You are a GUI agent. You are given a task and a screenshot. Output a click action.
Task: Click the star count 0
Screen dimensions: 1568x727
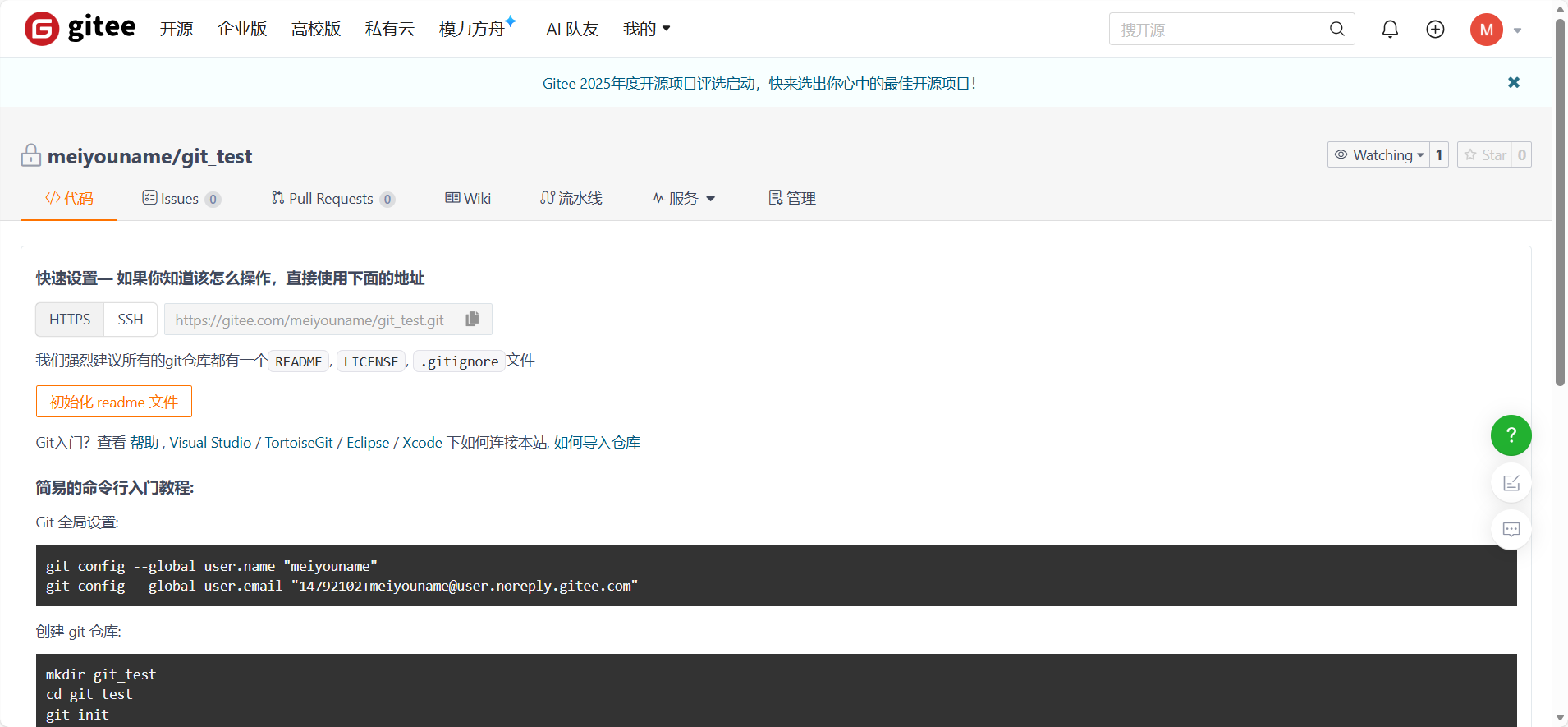(x=1522, y=154)
